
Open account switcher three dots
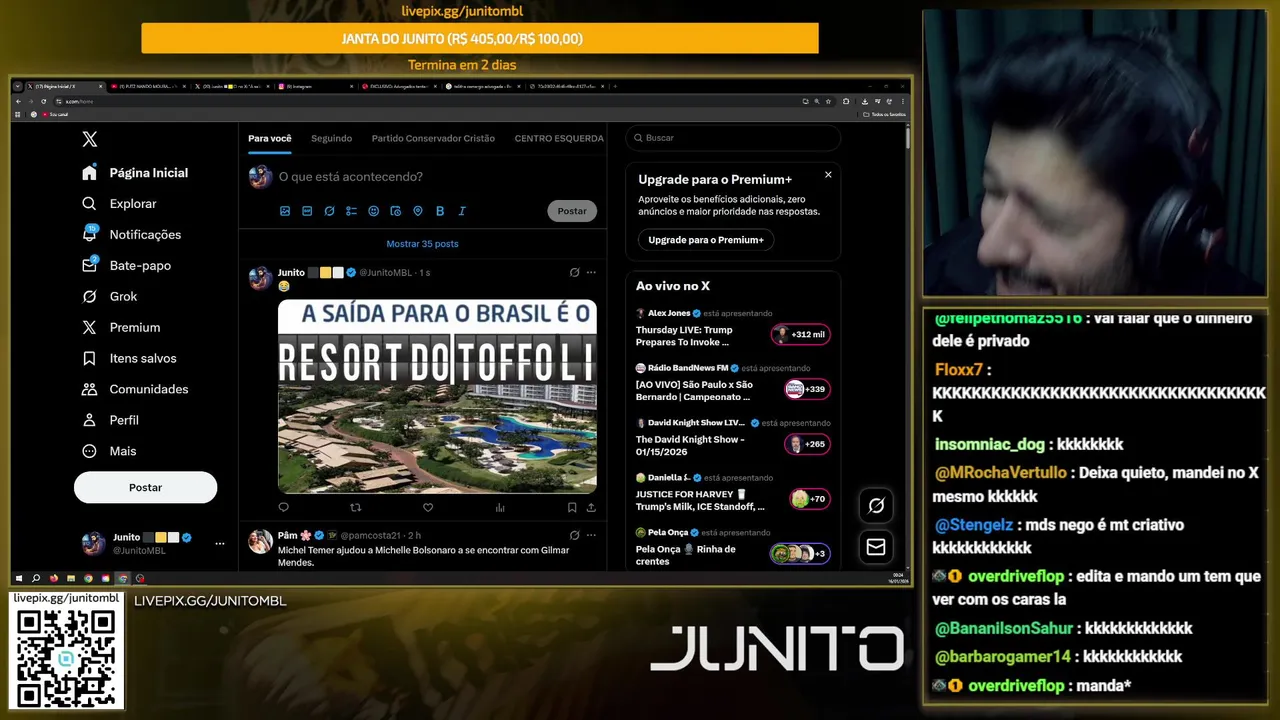220,544
